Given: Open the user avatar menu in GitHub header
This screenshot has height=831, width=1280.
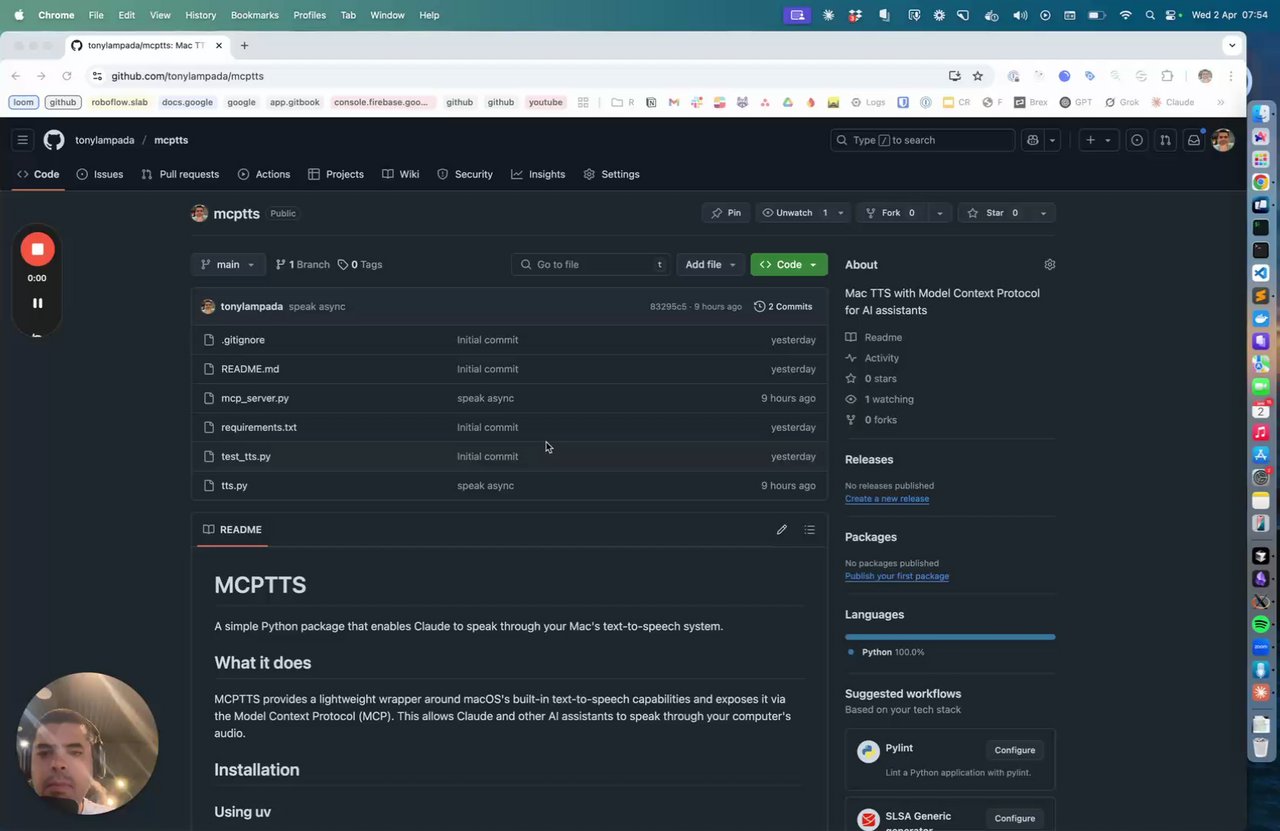Looking at the screenshot, I should (1222, 140).
